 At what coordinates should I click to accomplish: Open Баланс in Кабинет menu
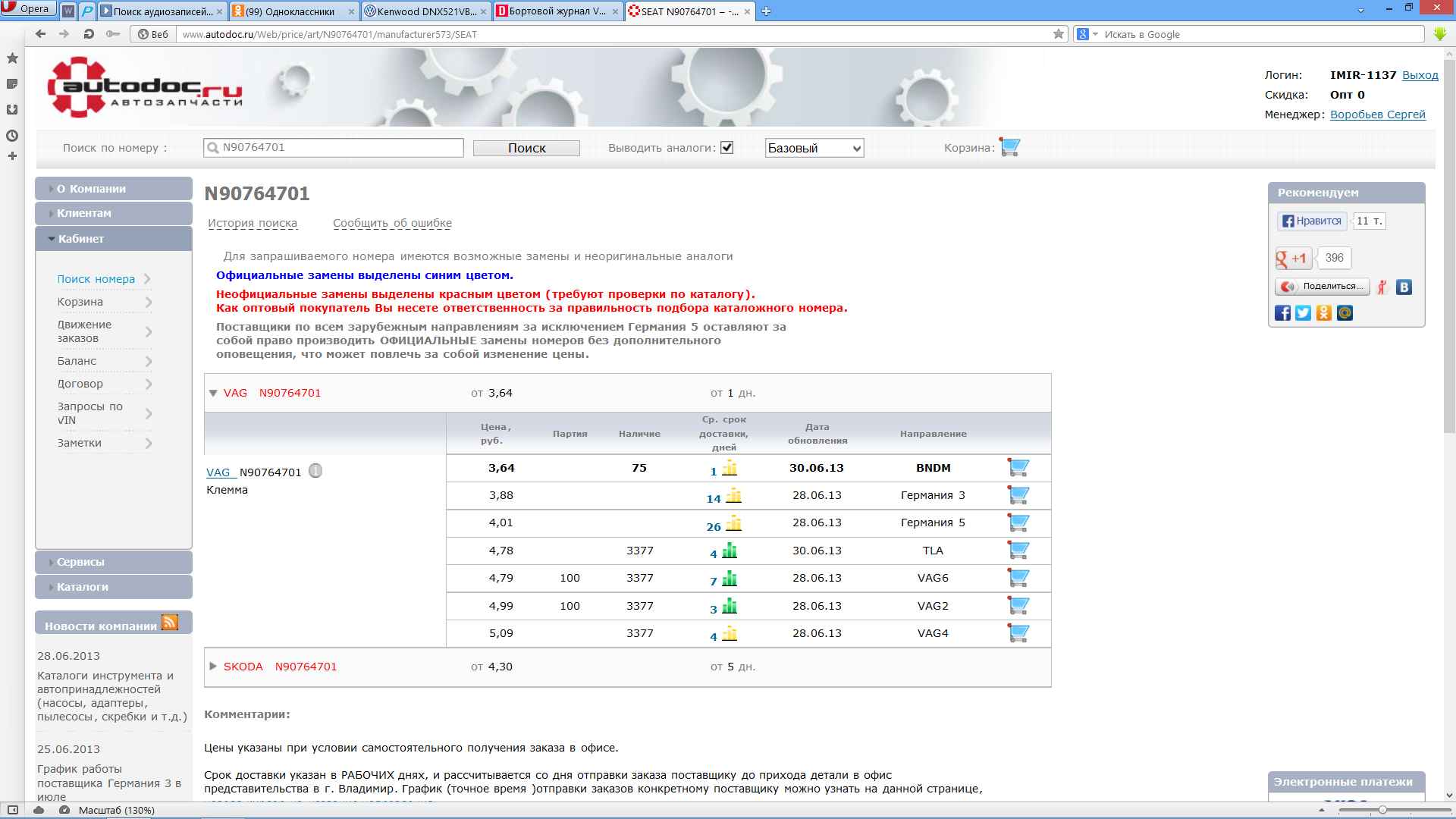(77, 361)
